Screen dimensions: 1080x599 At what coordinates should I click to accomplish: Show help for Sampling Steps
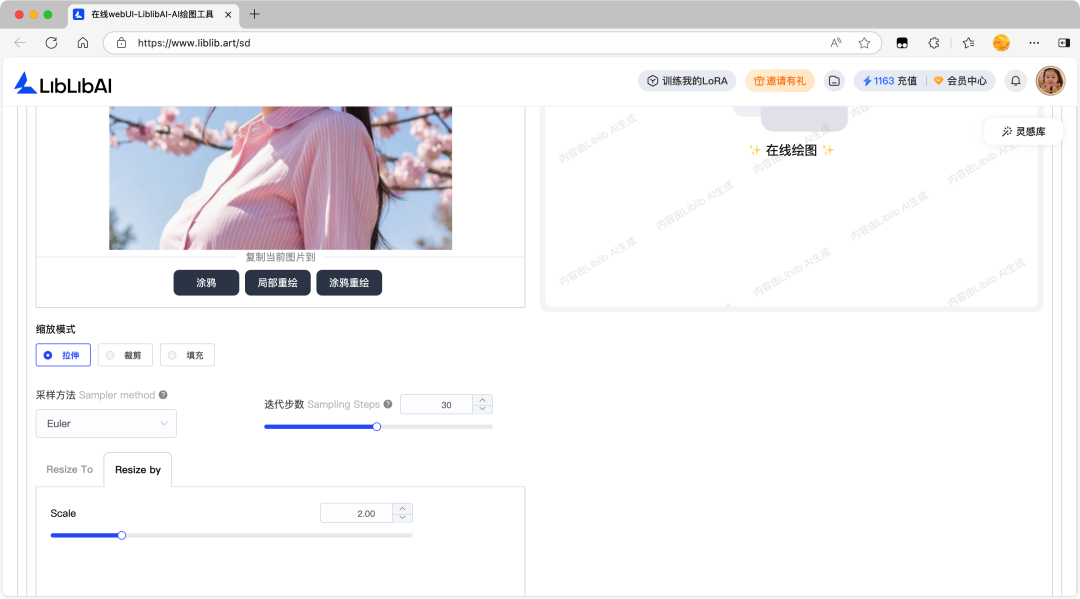tap(388, 404)
